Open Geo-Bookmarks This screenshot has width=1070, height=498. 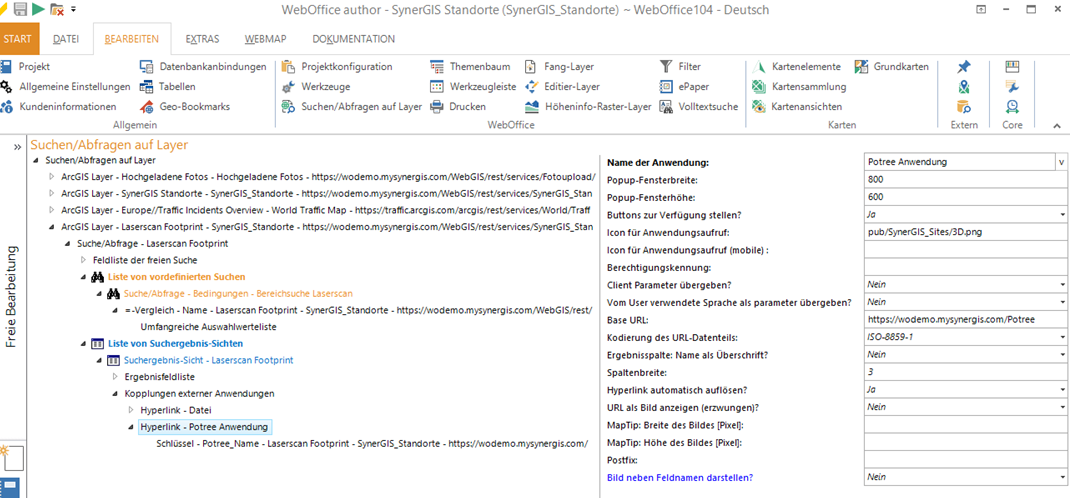[x=184, y=106]
